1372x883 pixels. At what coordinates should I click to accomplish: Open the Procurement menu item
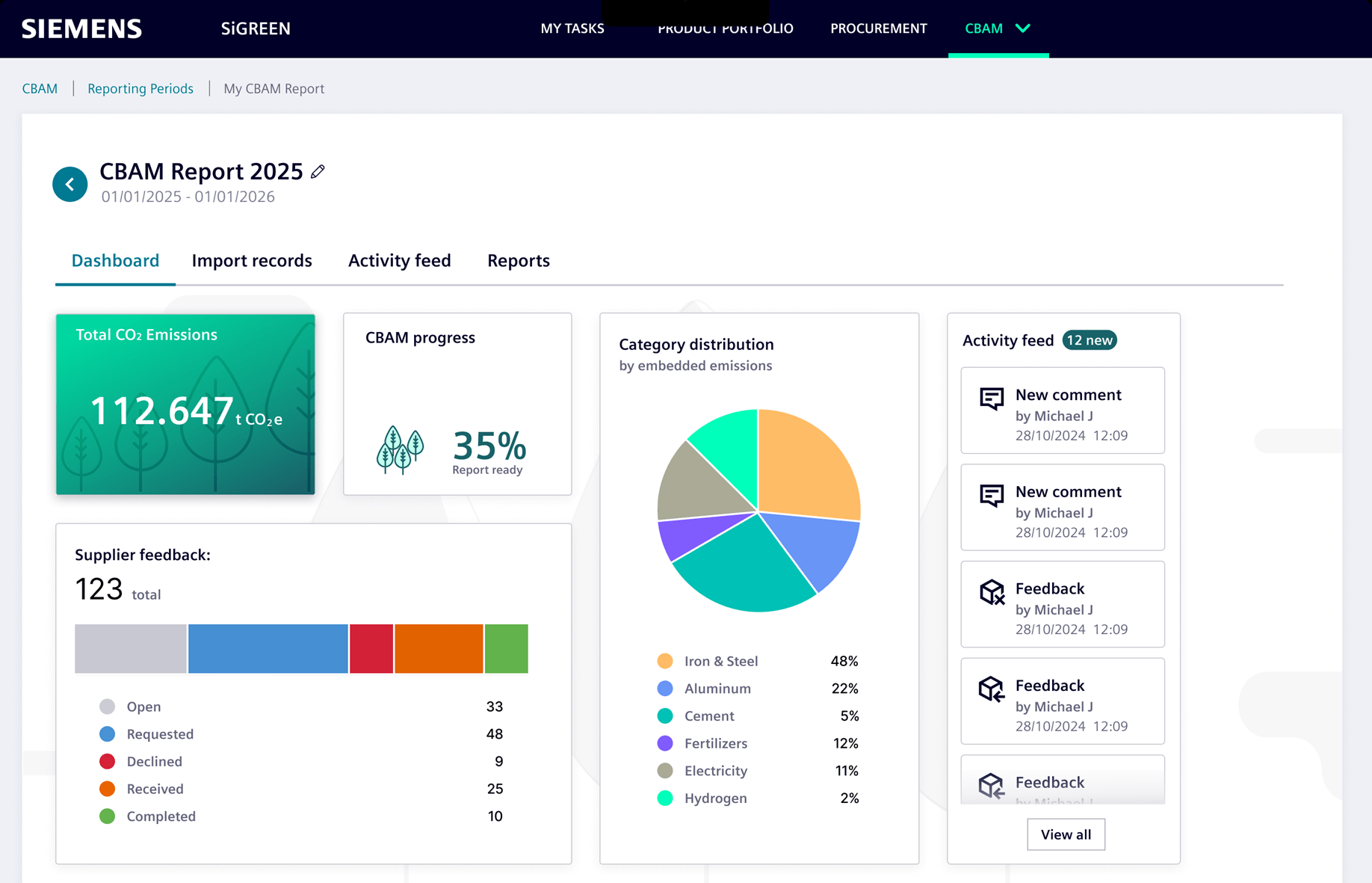coord(878,28)
